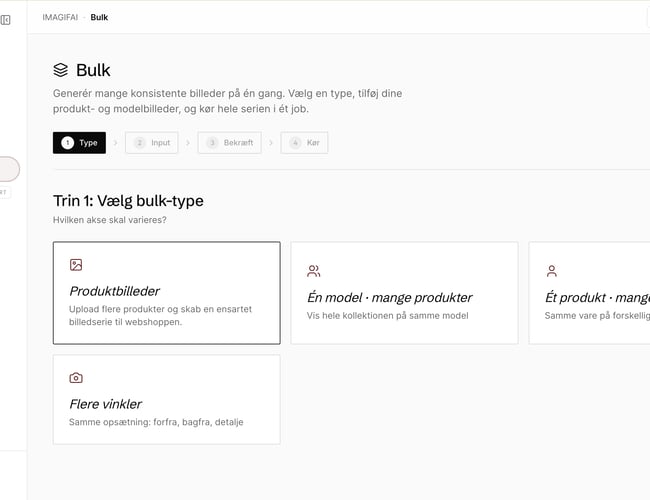Open the IMAGIFAI breadcrumb link
650x500 pixels.
click(60, 17)
